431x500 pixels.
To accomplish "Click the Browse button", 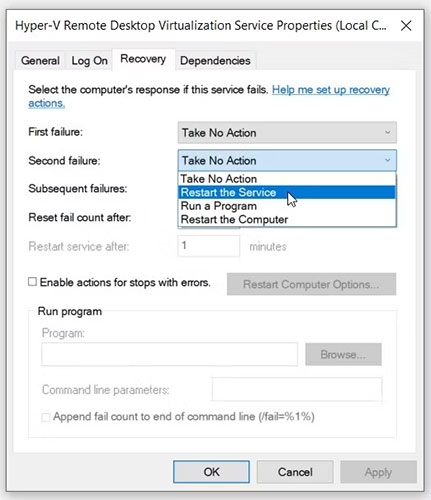I will point(343,354).
